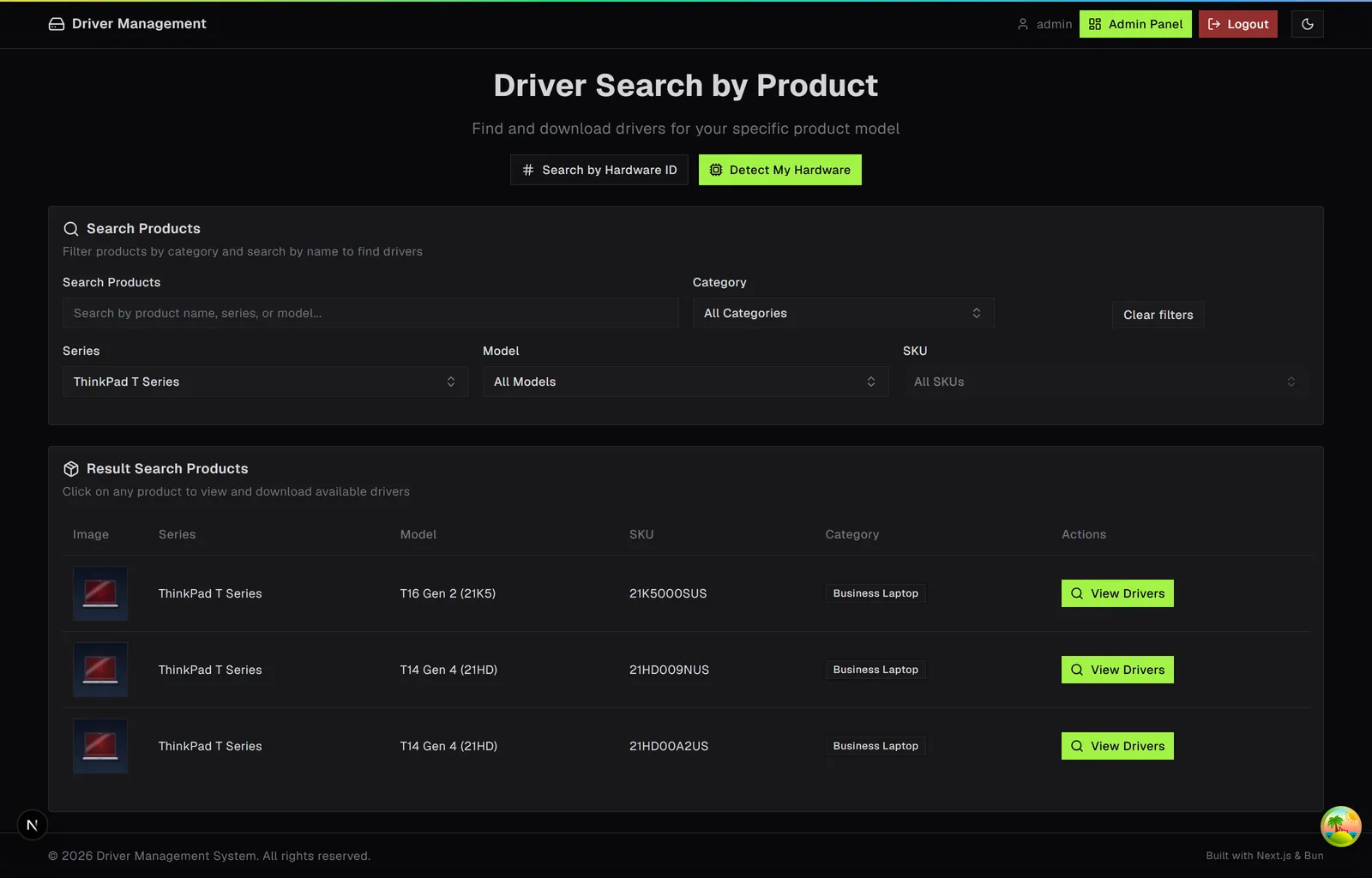This screenshot has height=878, width=1372.
Task: Open the All Models dropdown
Action: (x=686, y=382)
